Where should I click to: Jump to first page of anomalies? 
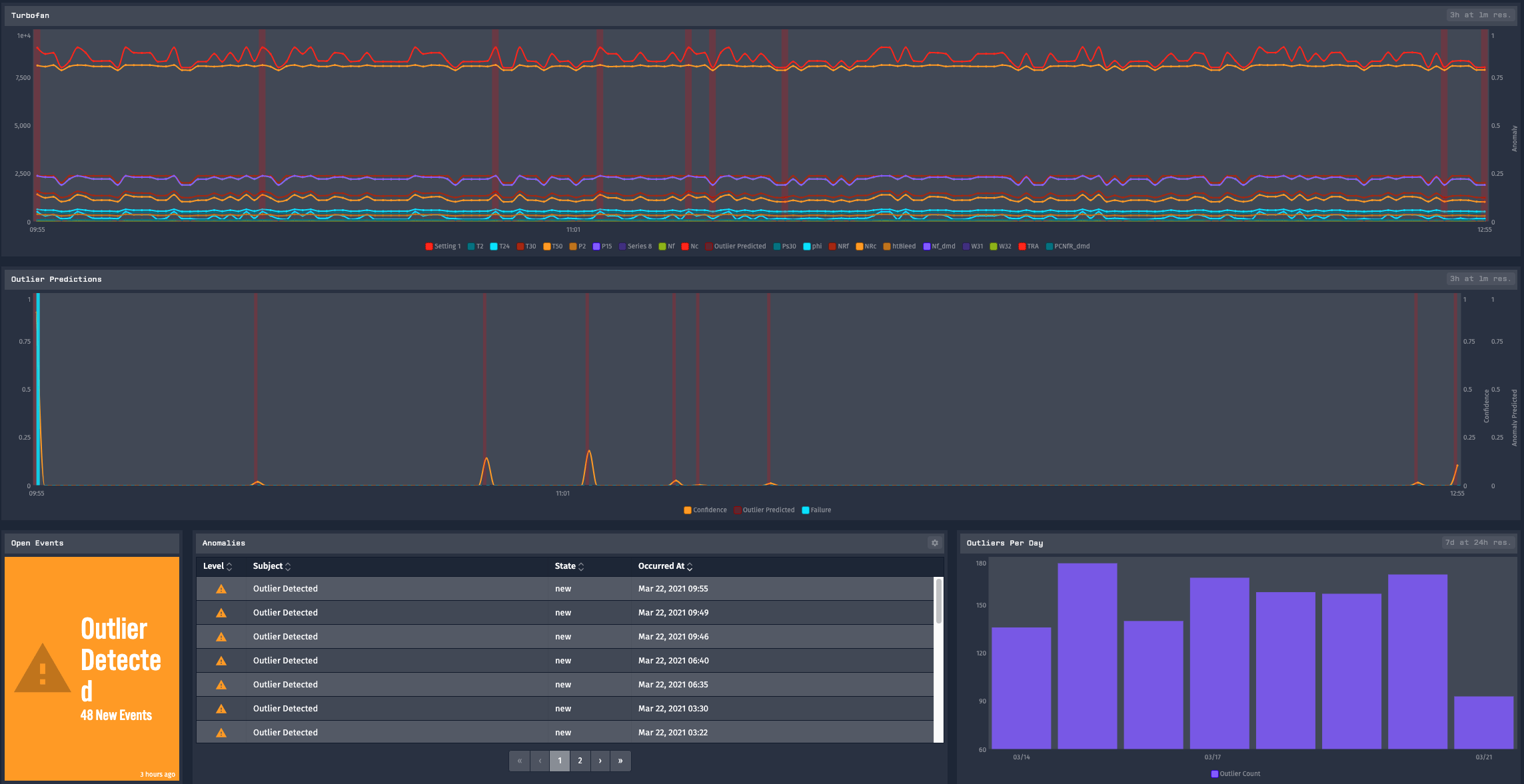tap(520, 761)
